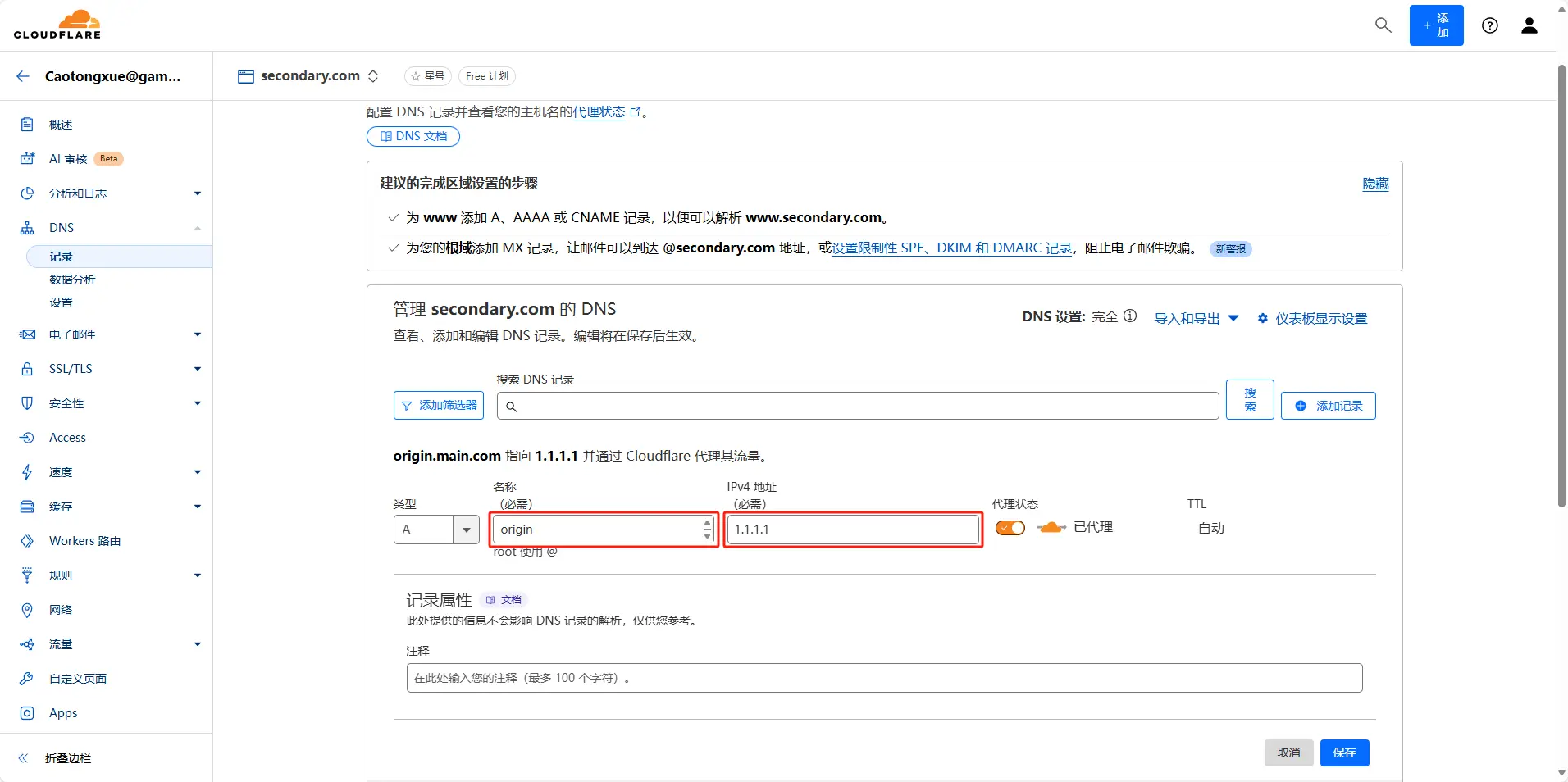Viewport: 1568px width, 782px height.
Task: Focus the 搜索 DNS 记录 field
Action: [858, 406]
